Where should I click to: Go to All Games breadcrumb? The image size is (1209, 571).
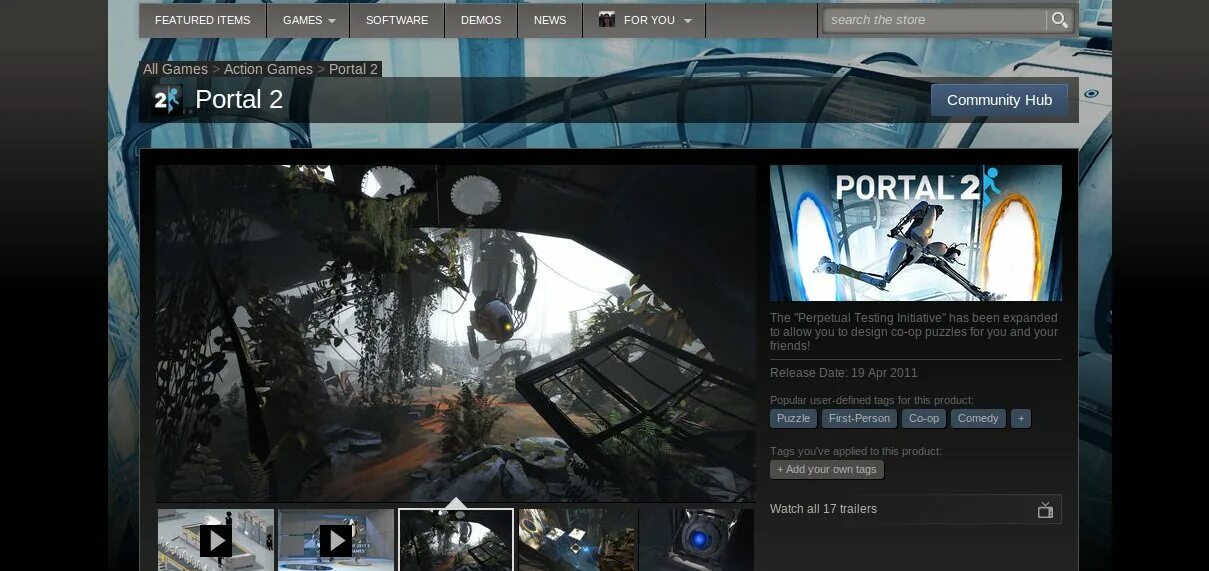pos(175,69)
